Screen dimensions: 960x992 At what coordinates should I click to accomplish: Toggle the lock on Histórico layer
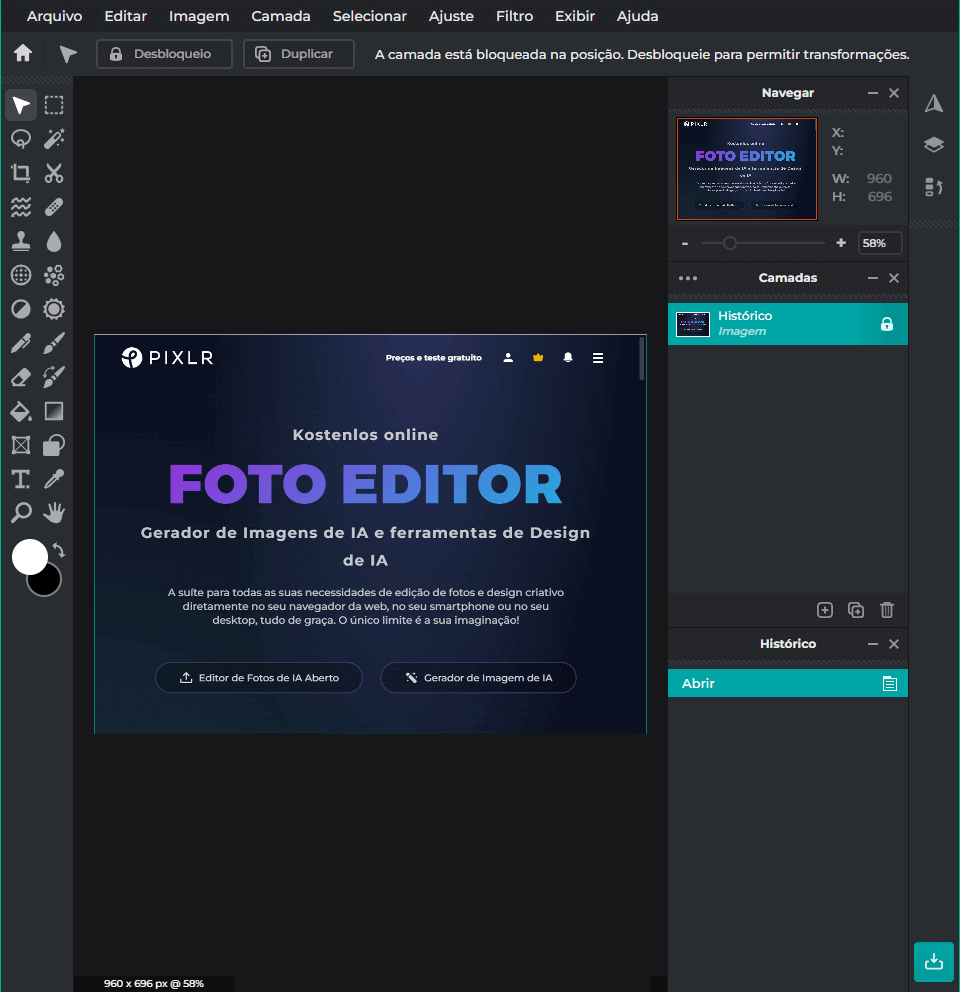(887, 324)
